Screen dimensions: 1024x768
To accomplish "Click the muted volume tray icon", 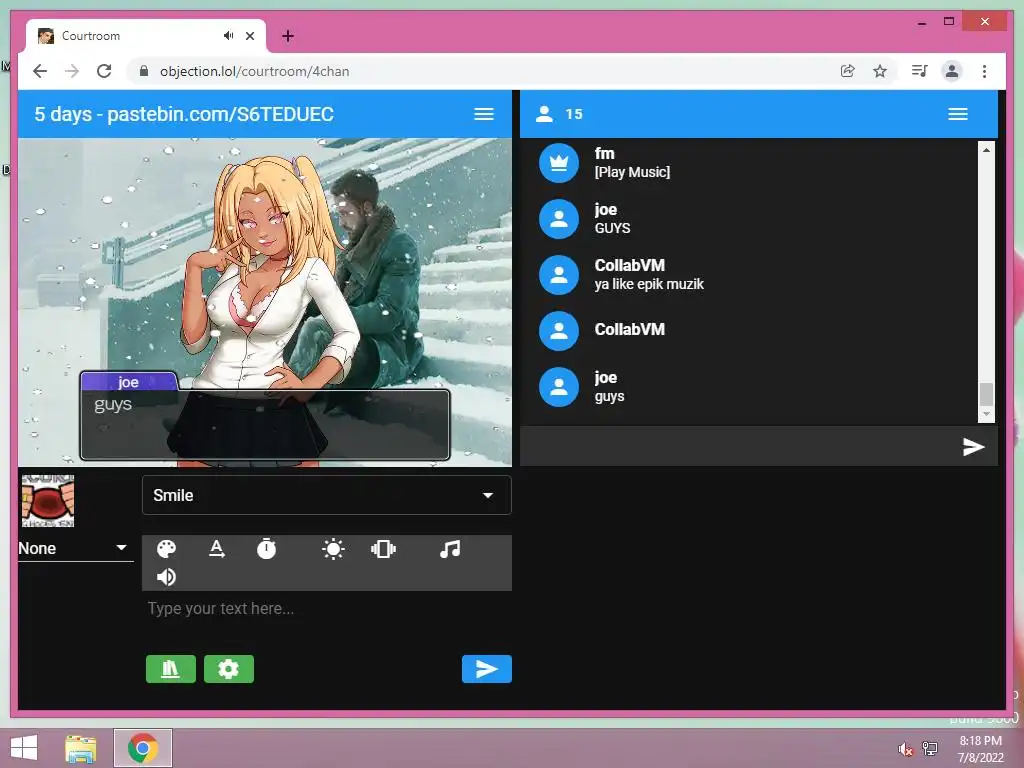I will click(905, 749).
